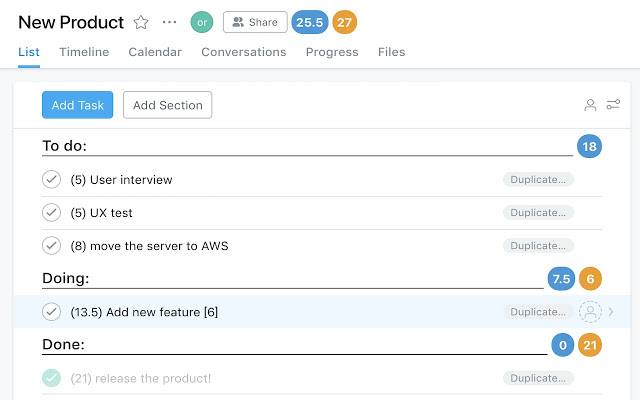Click the orange 21 badge beside Done
640x400 pixels.
pos(590,345)
